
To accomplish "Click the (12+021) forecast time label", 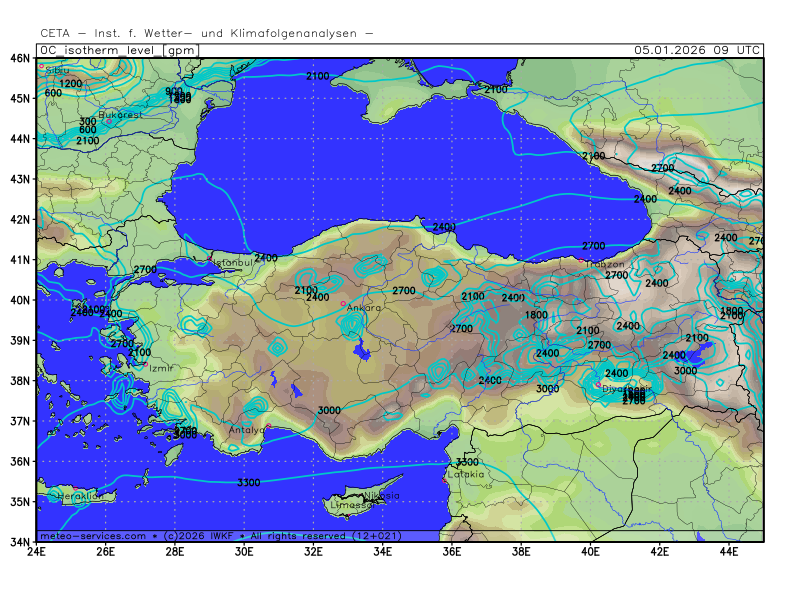I will pos(376,536).
